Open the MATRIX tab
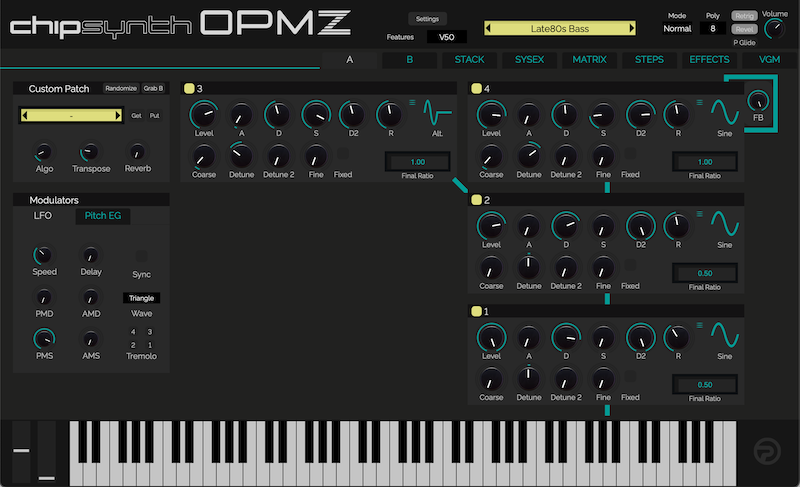Screen dimensions: 800x487 point(589,60)
